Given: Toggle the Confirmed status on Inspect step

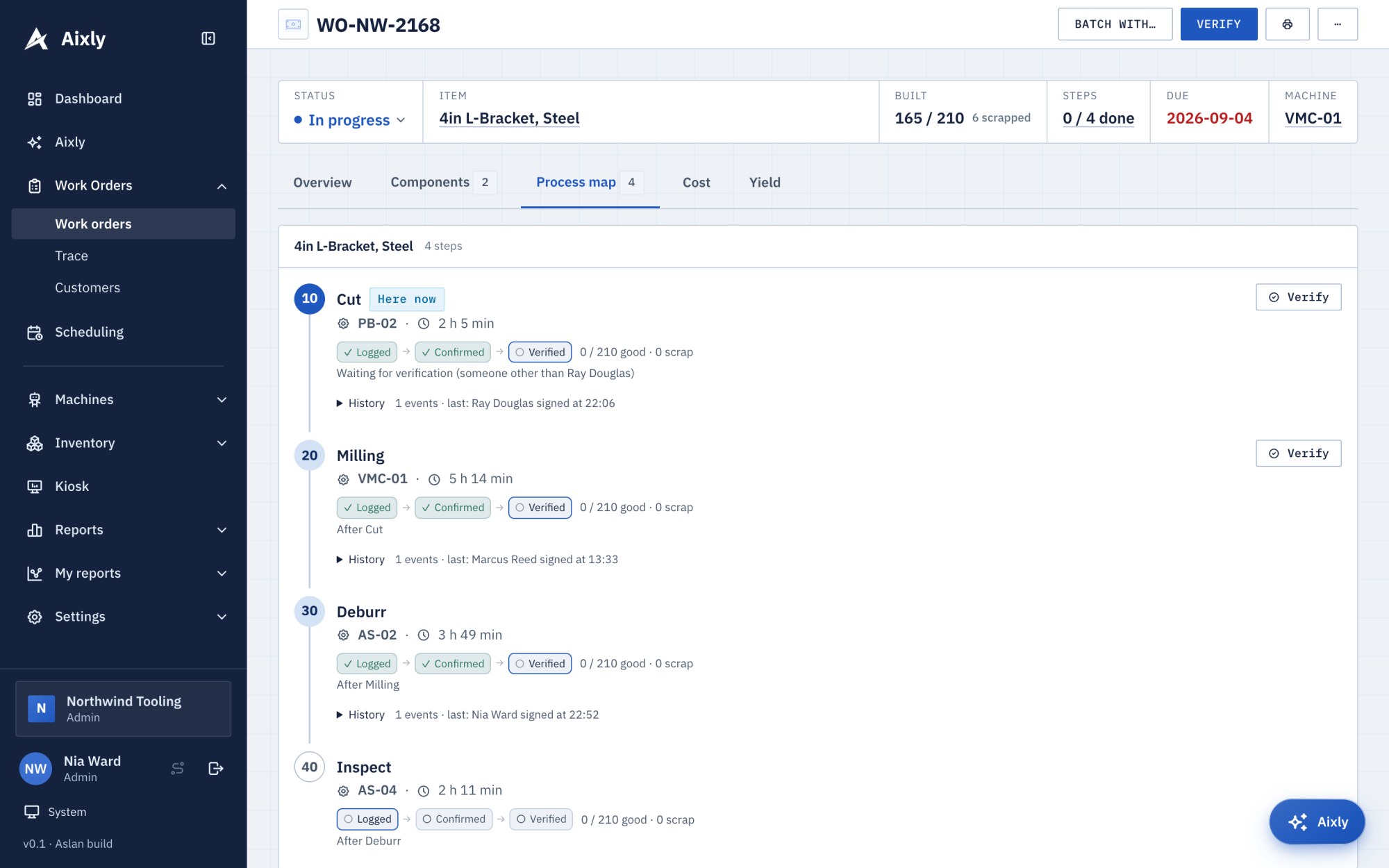Looking at the screenshot, I should click(x=454, y=819).
